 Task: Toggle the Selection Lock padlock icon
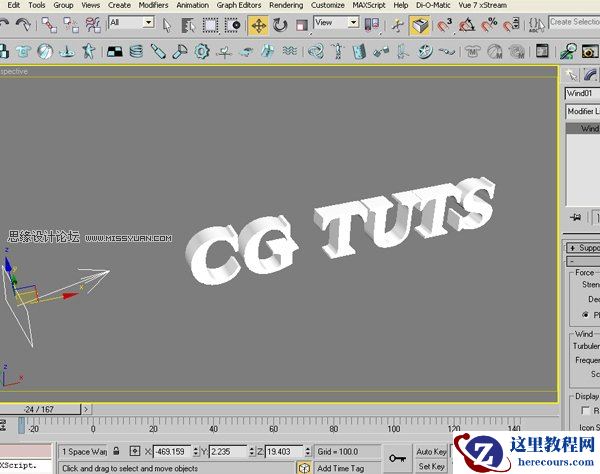click(x=116, y=451)
